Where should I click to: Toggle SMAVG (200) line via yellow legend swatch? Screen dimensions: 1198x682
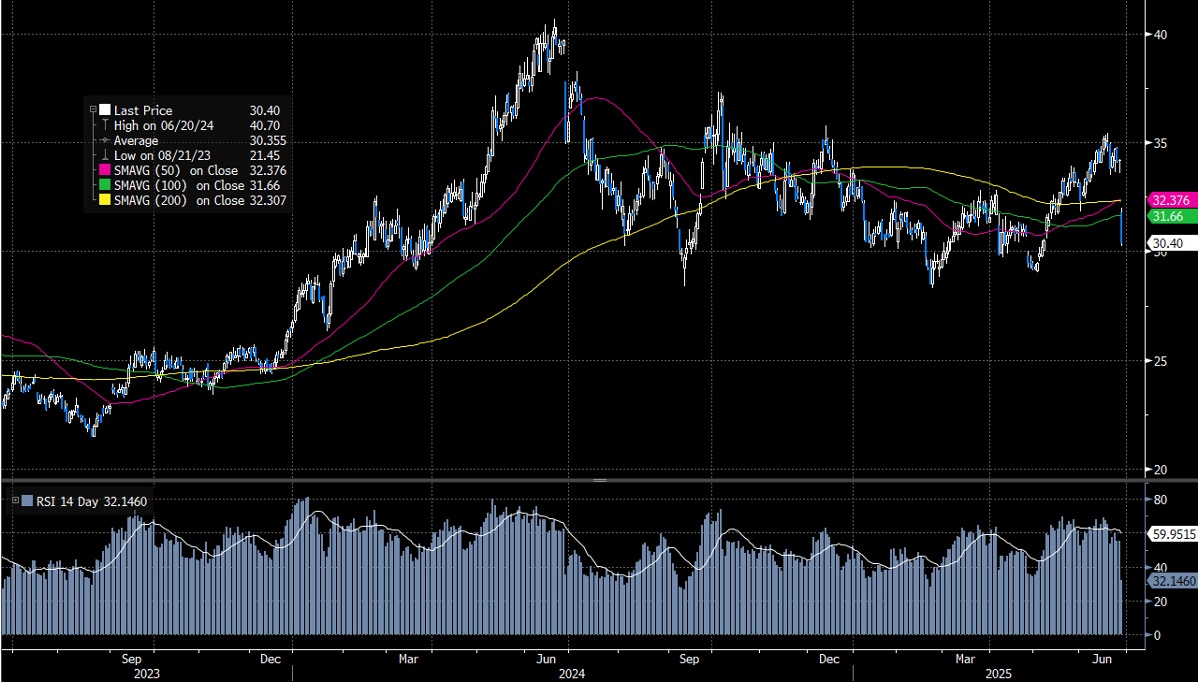click(x=104, y=198)
